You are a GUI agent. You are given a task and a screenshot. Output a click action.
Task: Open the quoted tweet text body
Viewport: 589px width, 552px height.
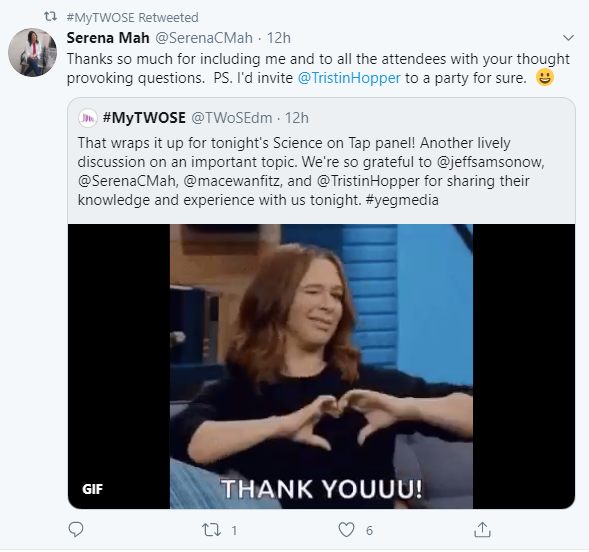click(311, 171)
